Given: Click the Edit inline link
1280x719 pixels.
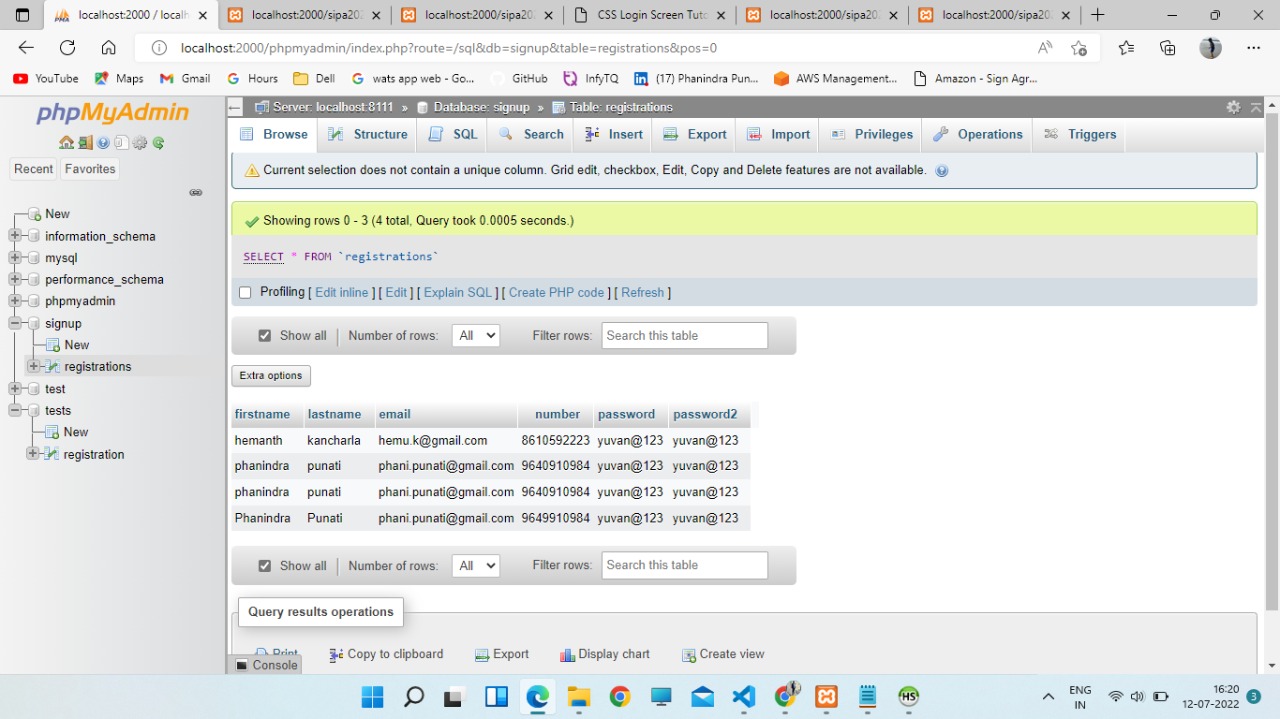Looking at the screenshot, I should click(x=342, y=293).
